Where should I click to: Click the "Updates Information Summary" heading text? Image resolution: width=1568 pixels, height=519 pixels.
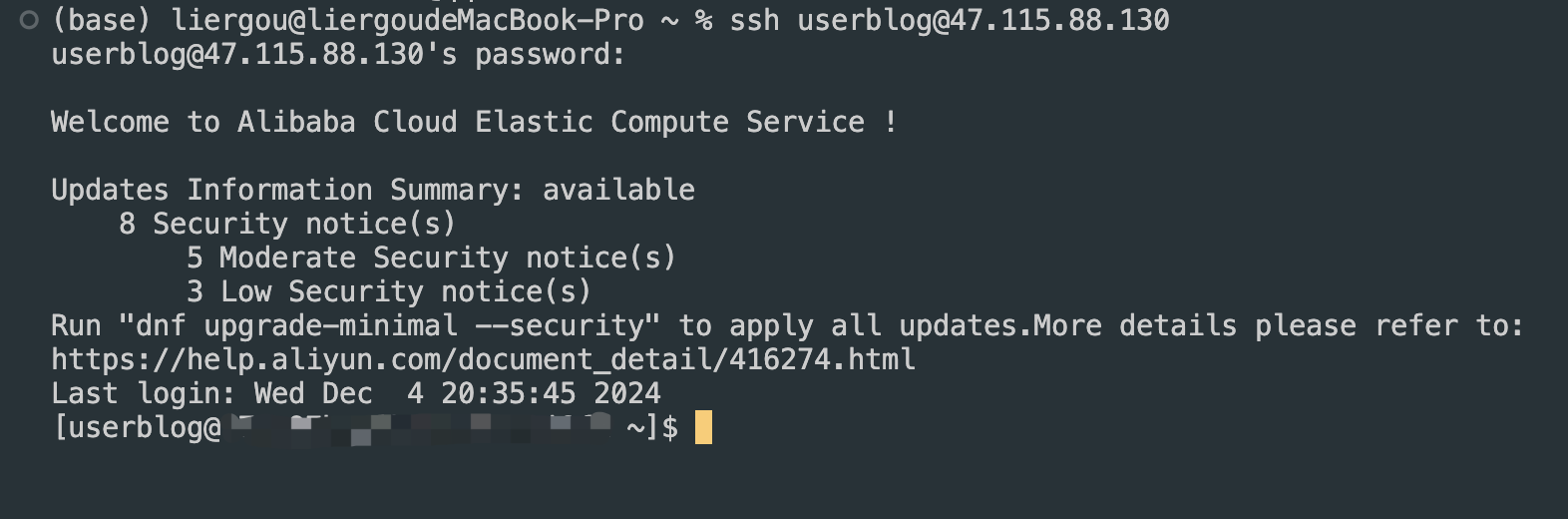287,190
